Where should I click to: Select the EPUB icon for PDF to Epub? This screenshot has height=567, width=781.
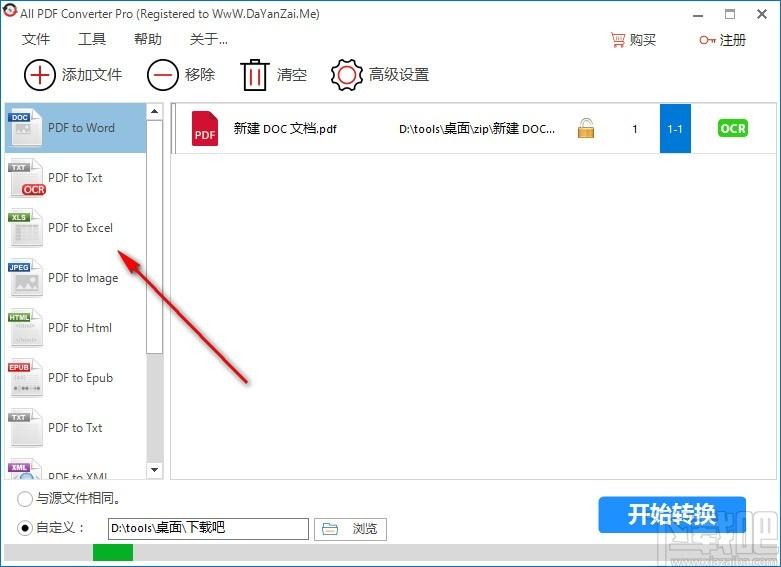(x=24, y=378)
